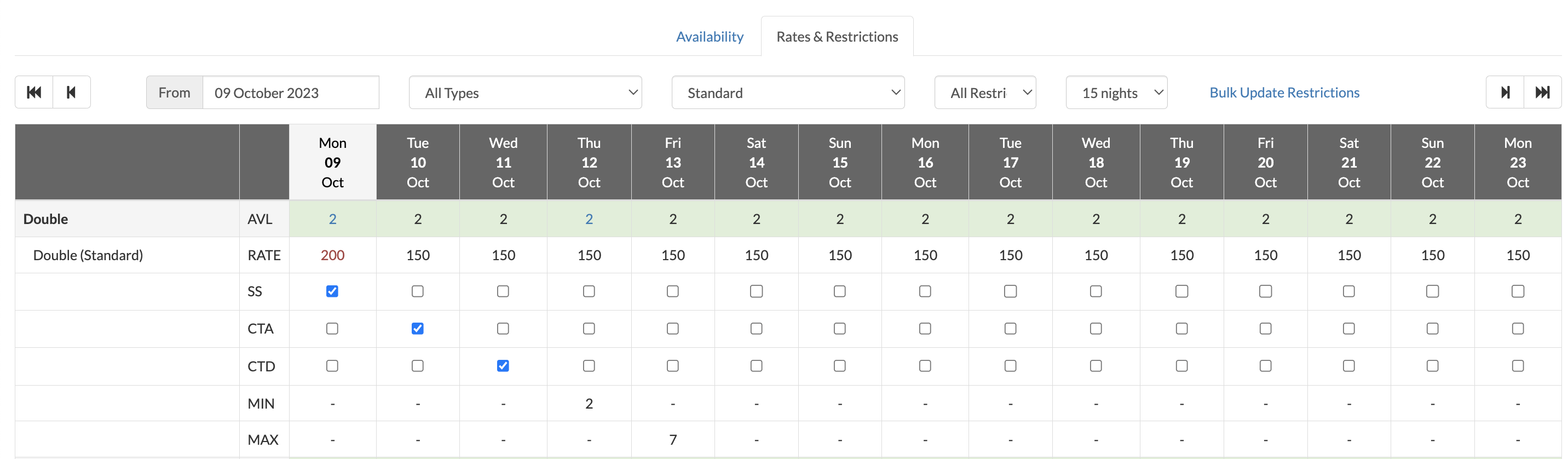Uncheck SS checkbox for Mon 09 Oct
1568x459 pixels.
pyautogui.click(x=332, y=291)
